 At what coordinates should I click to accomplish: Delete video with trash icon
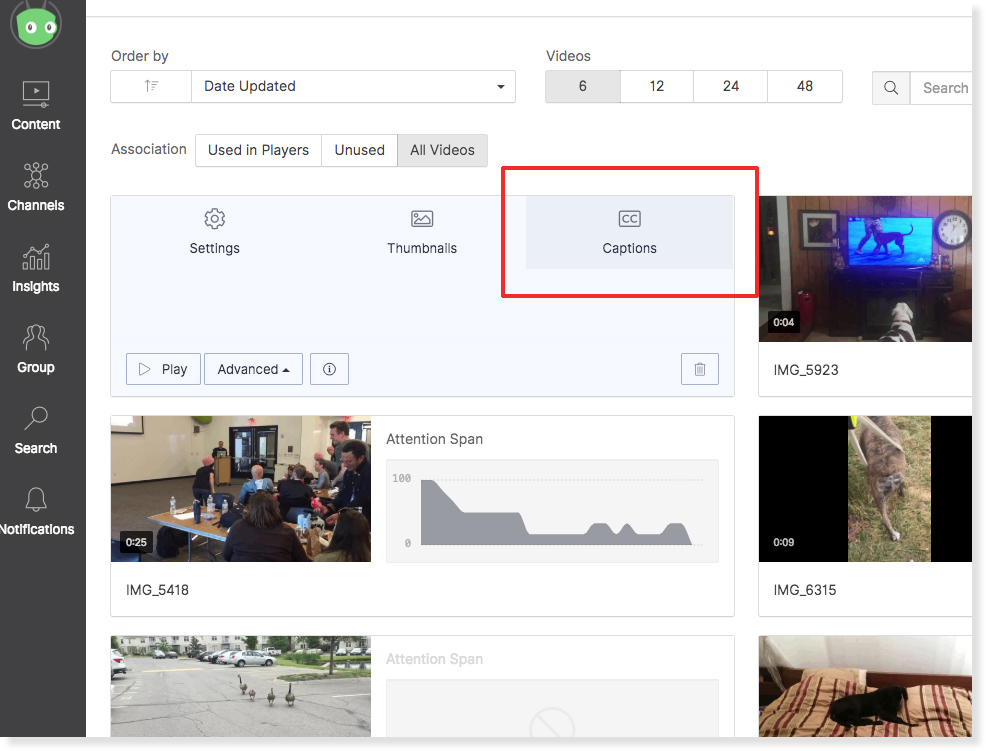coord(700,369)
